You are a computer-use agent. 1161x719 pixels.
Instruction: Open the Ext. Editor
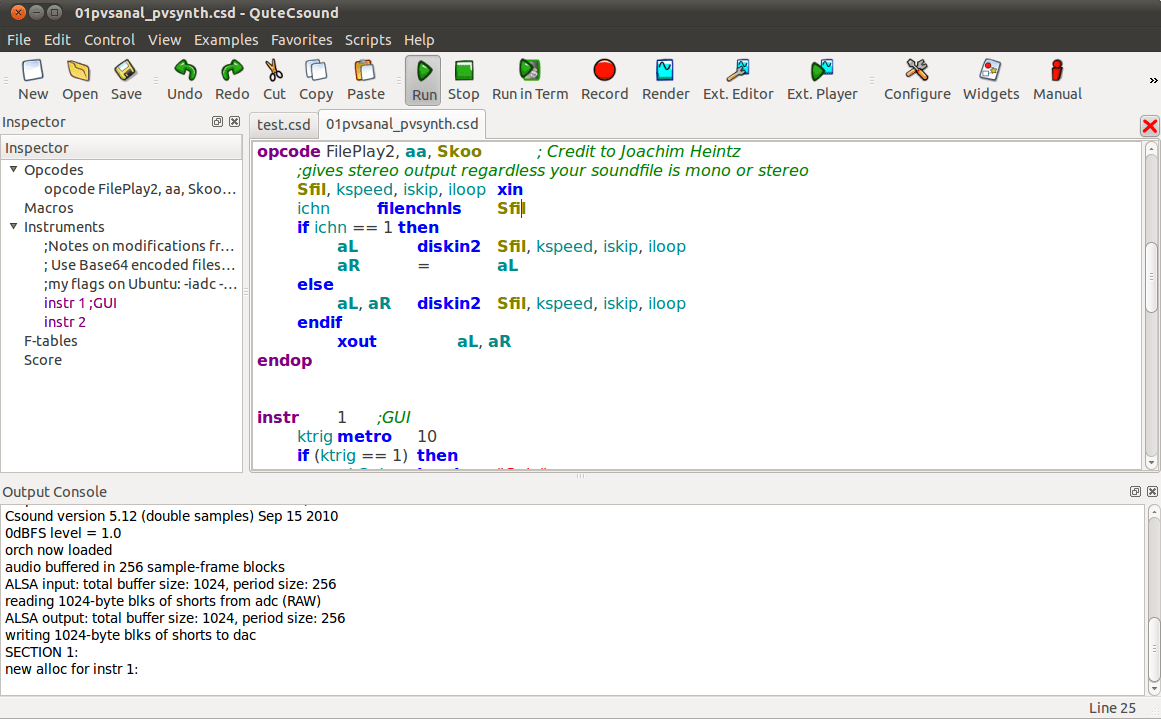pos(737,80)
